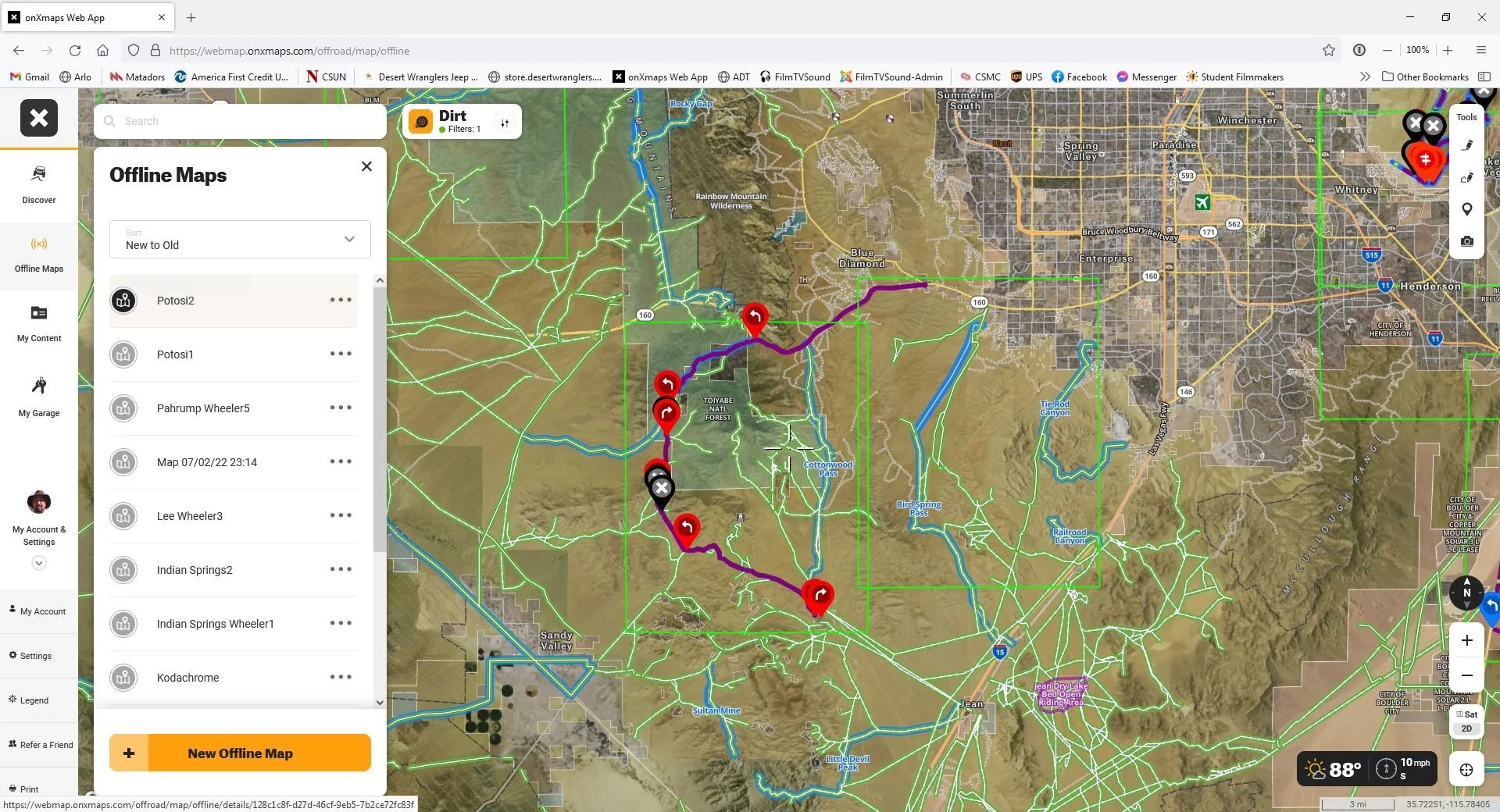Select the Pahrump Wheeler5 offline map
Image resolution: width=1500 pixels, height=812 pixels.
coord(233,408)
